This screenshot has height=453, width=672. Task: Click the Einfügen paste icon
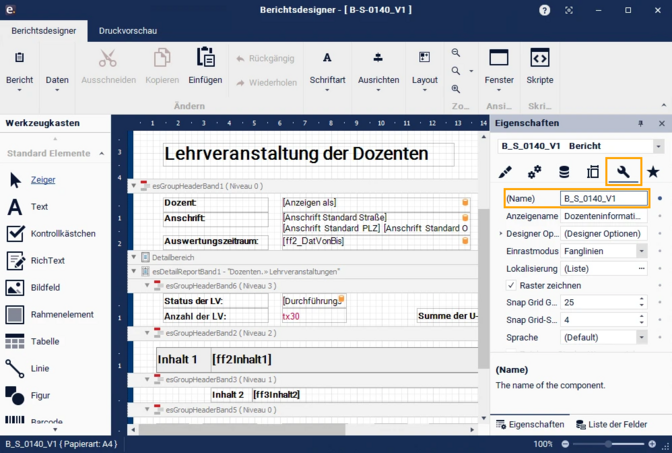click(x=205, y=57)
